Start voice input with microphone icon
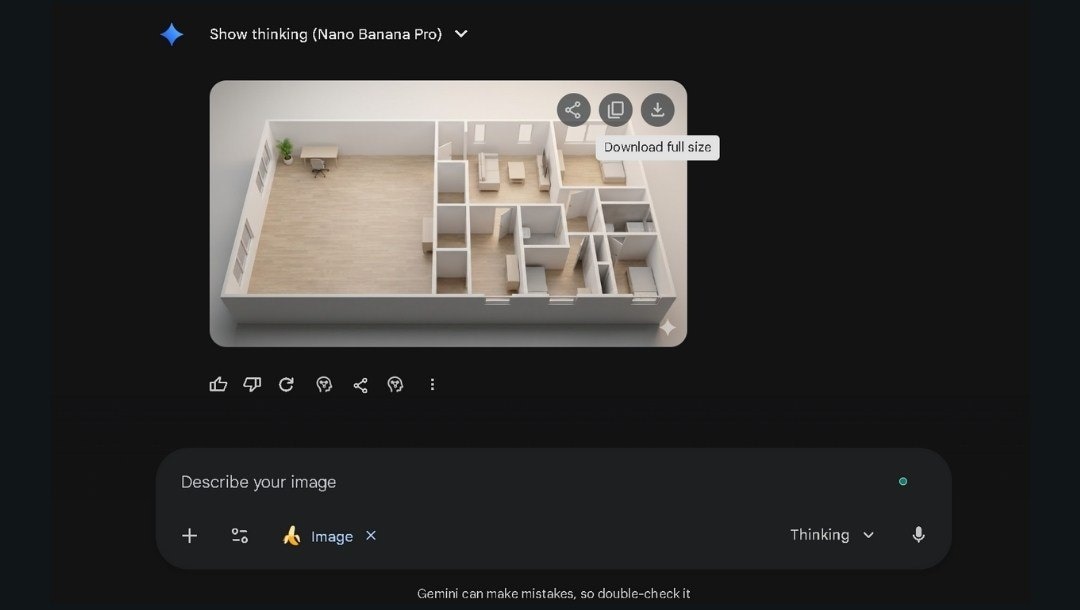The image size is (1080, 610). 918,535
